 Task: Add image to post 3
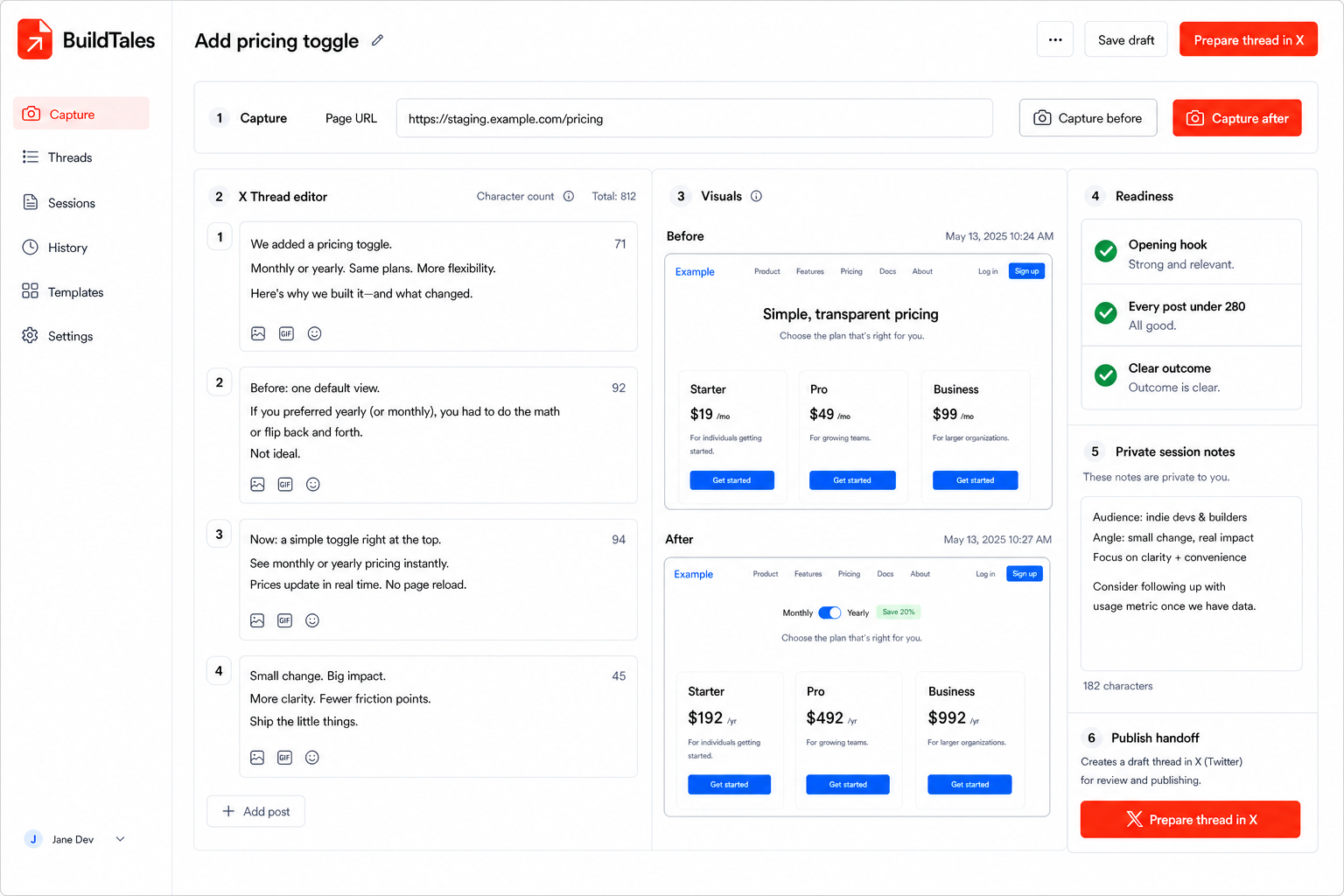257,620
